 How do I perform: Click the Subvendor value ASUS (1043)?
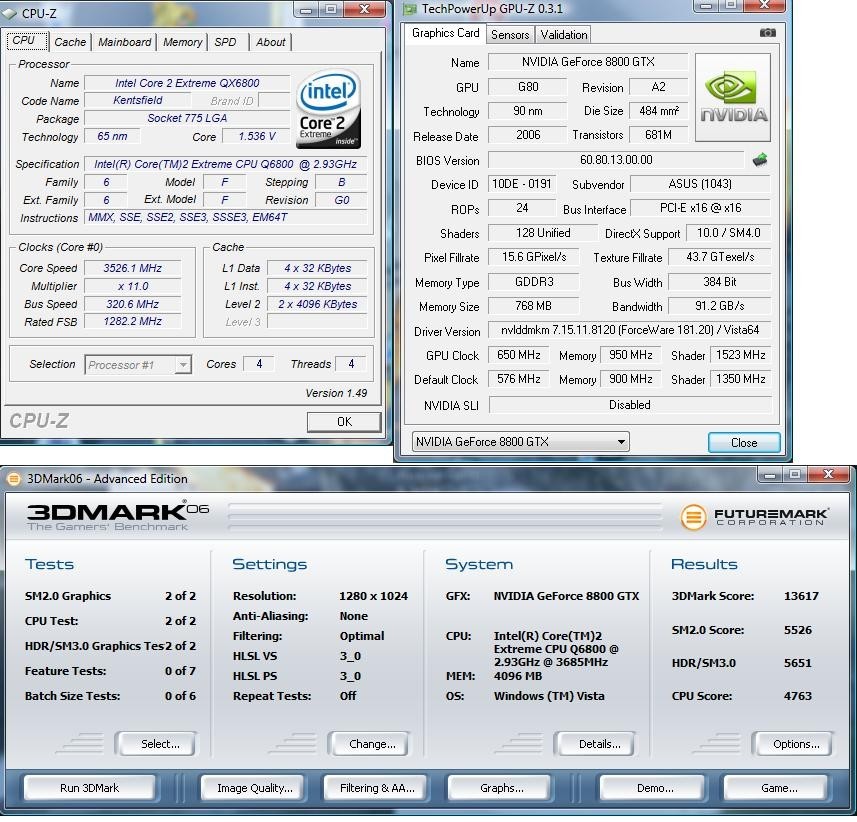pos(700,184)
